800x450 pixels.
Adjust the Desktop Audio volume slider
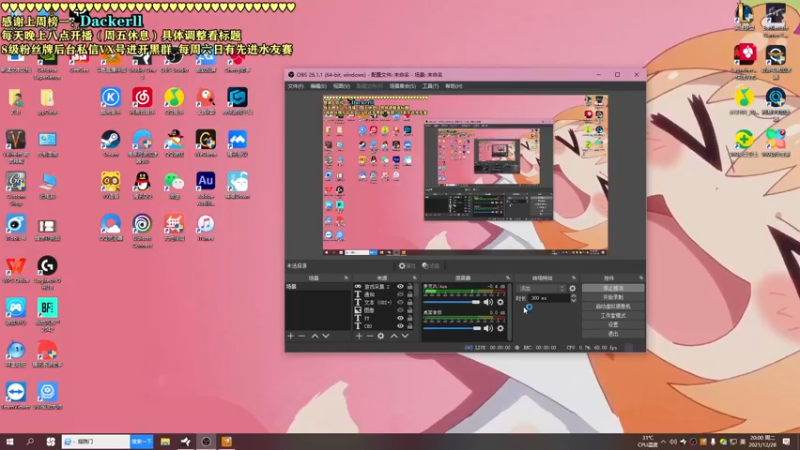coord(452,328)
